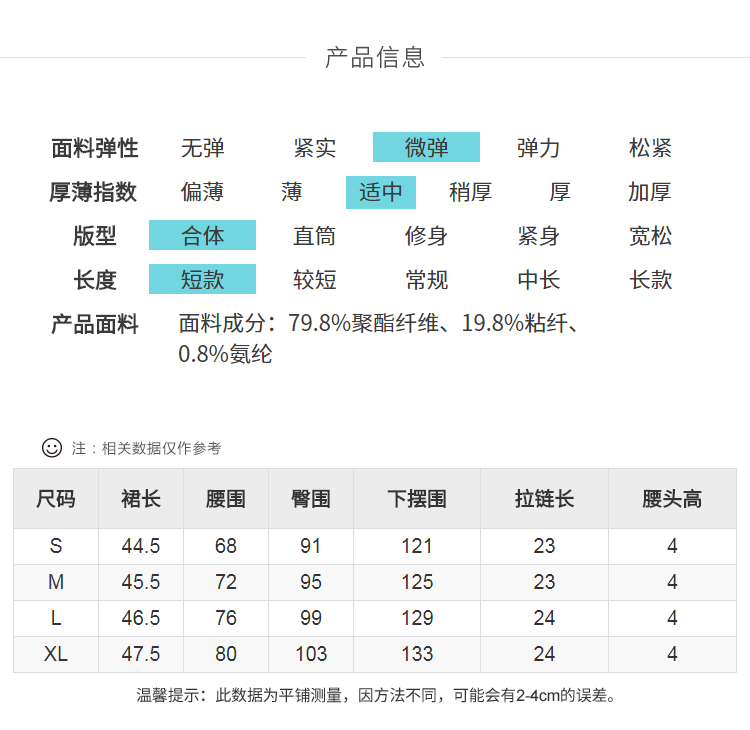The width and height of the screenshot is (750, 730).
Task: Pick the 加厚 thickness option
Action: pyautogui.click(x=650, y=192)
